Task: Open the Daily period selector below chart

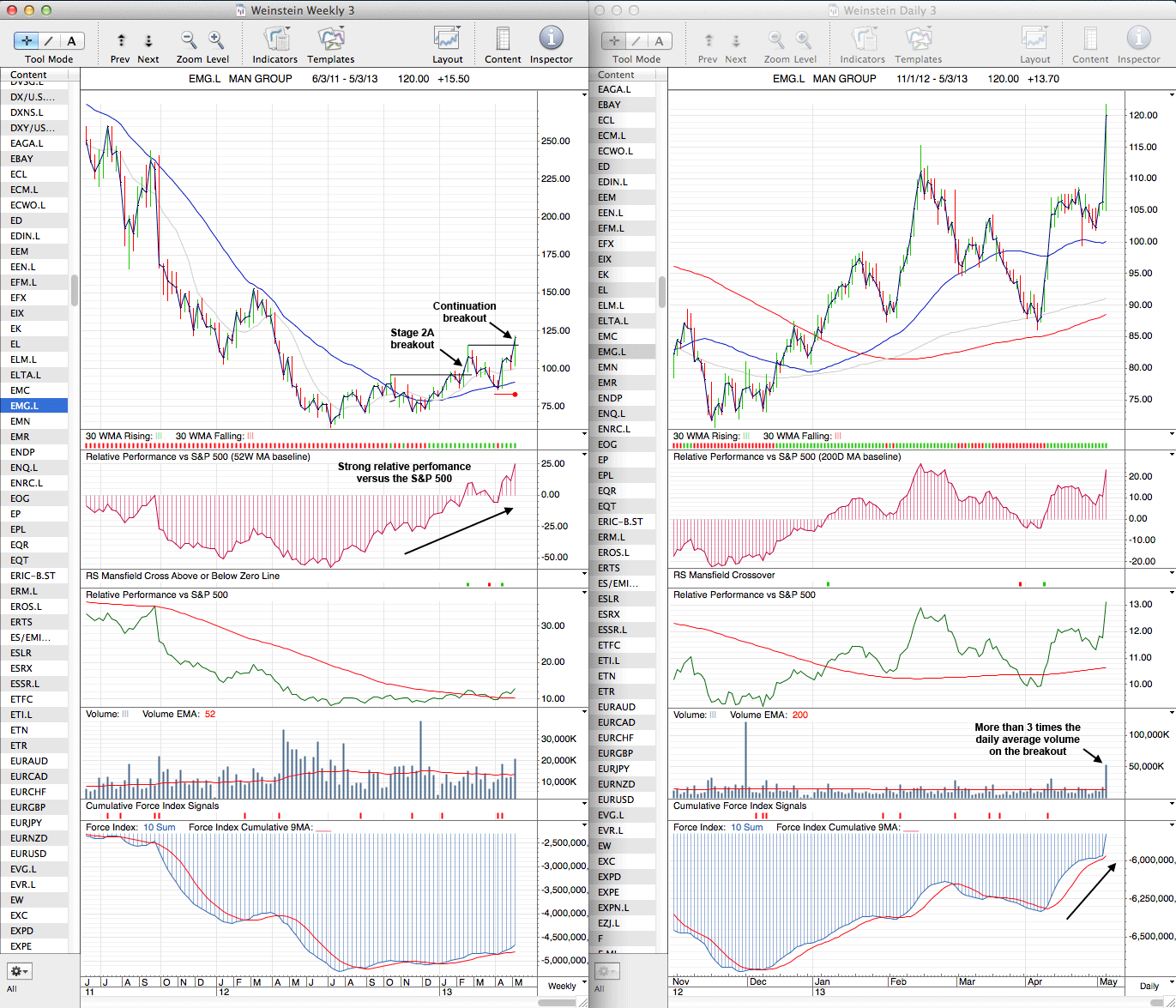Action: click(1149, 986)
